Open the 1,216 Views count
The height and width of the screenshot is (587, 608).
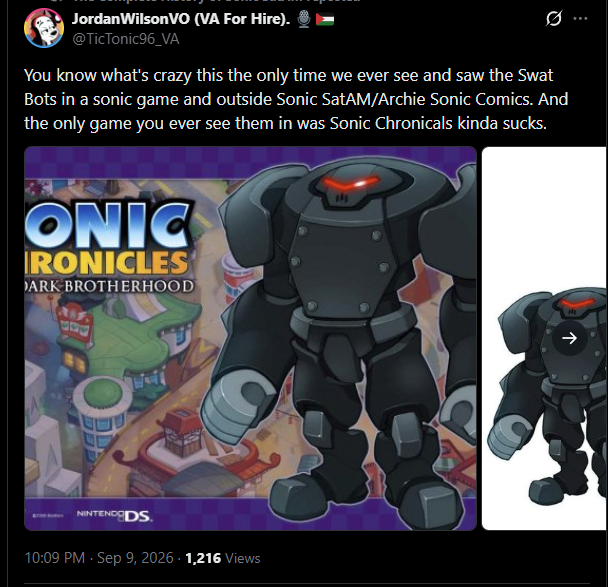(x=223, y=558)
